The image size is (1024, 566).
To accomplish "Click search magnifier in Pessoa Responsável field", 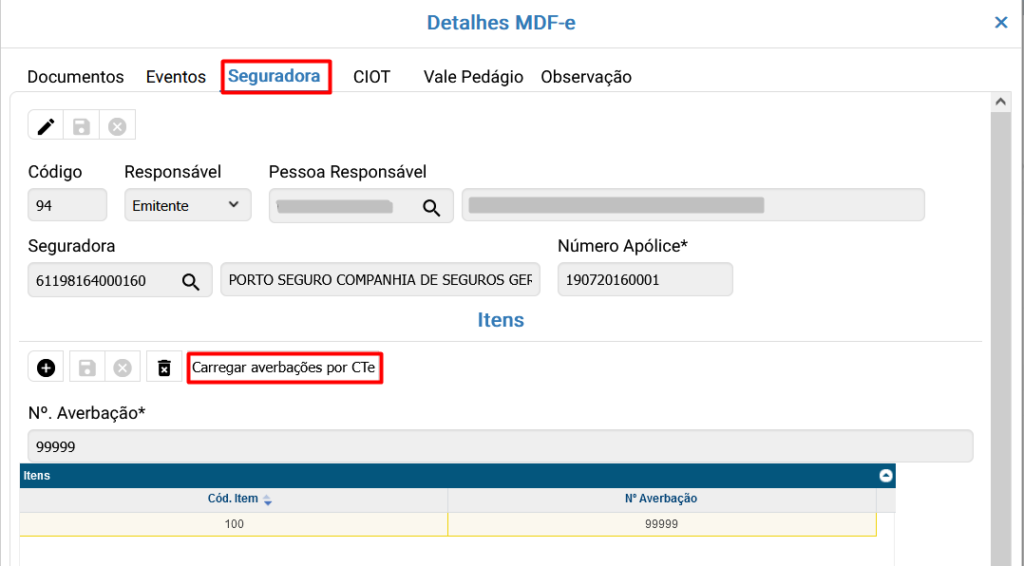I will [431, 207].
